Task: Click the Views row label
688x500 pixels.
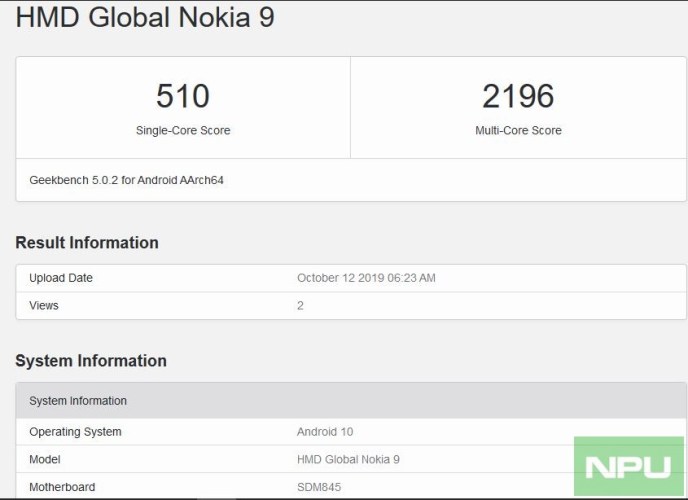Action: coord(44,306)
